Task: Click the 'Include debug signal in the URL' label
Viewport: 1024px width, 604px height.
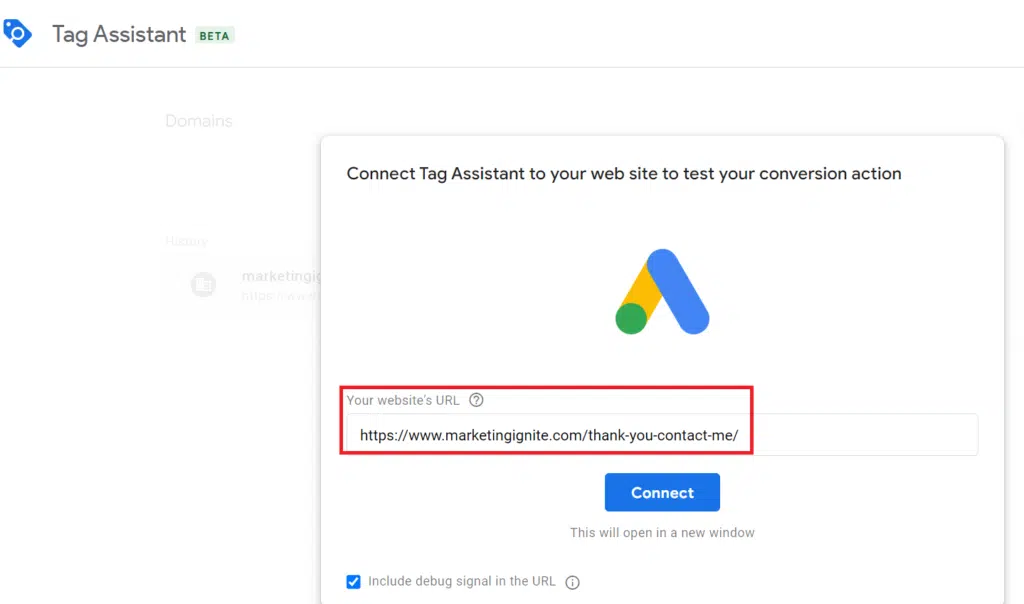Action: [x=461, y=581]
